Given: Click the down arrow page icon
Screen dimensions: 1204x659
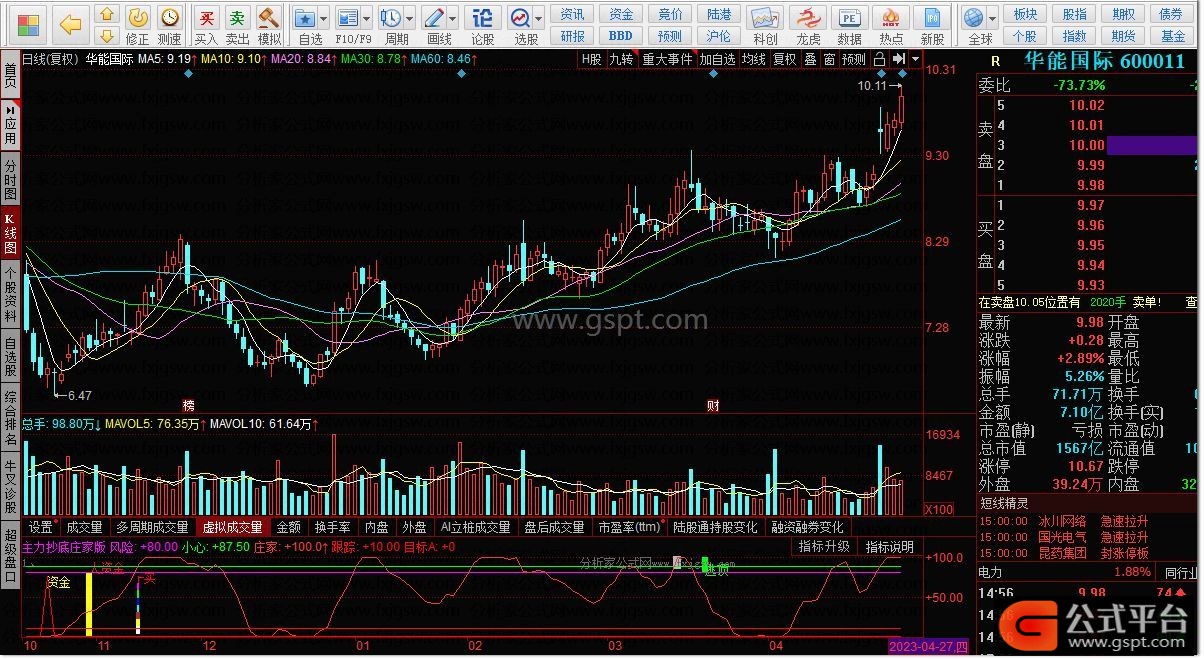Looking at the screenshot, I should [108, 36].
